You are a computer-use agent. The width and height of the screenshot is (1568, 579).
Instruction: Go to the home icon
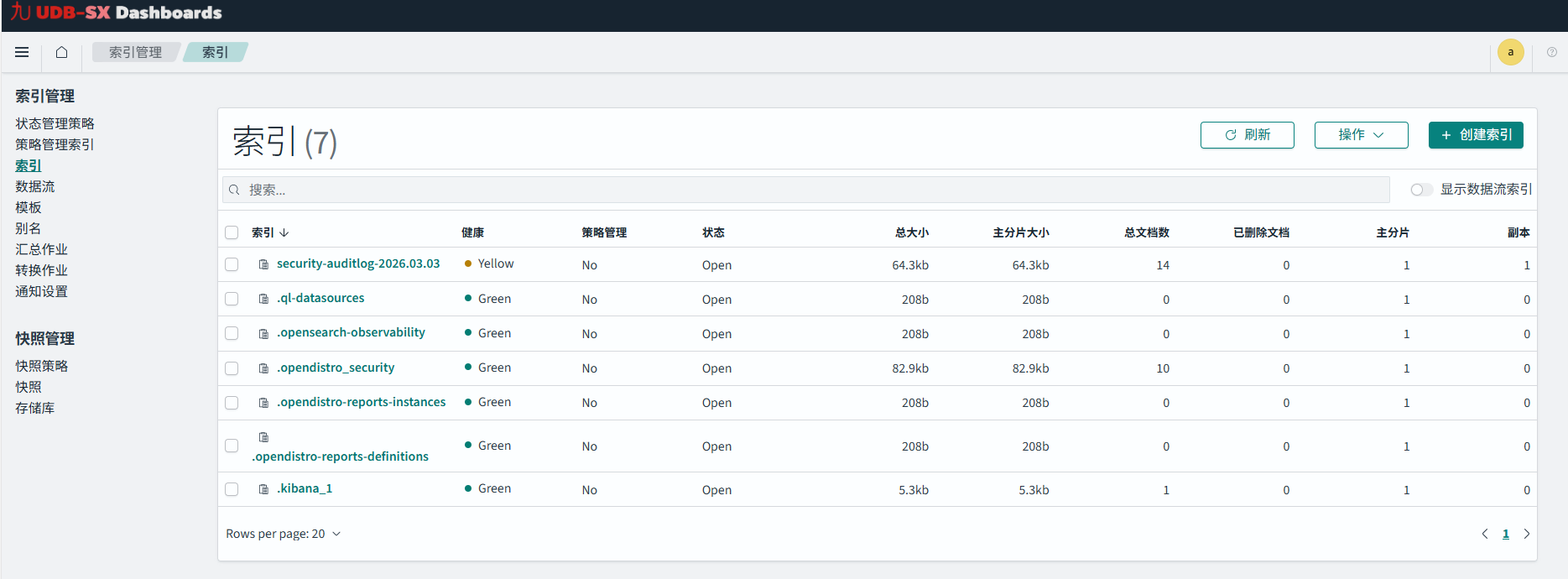pyautogui.click(x=61, y=52)
